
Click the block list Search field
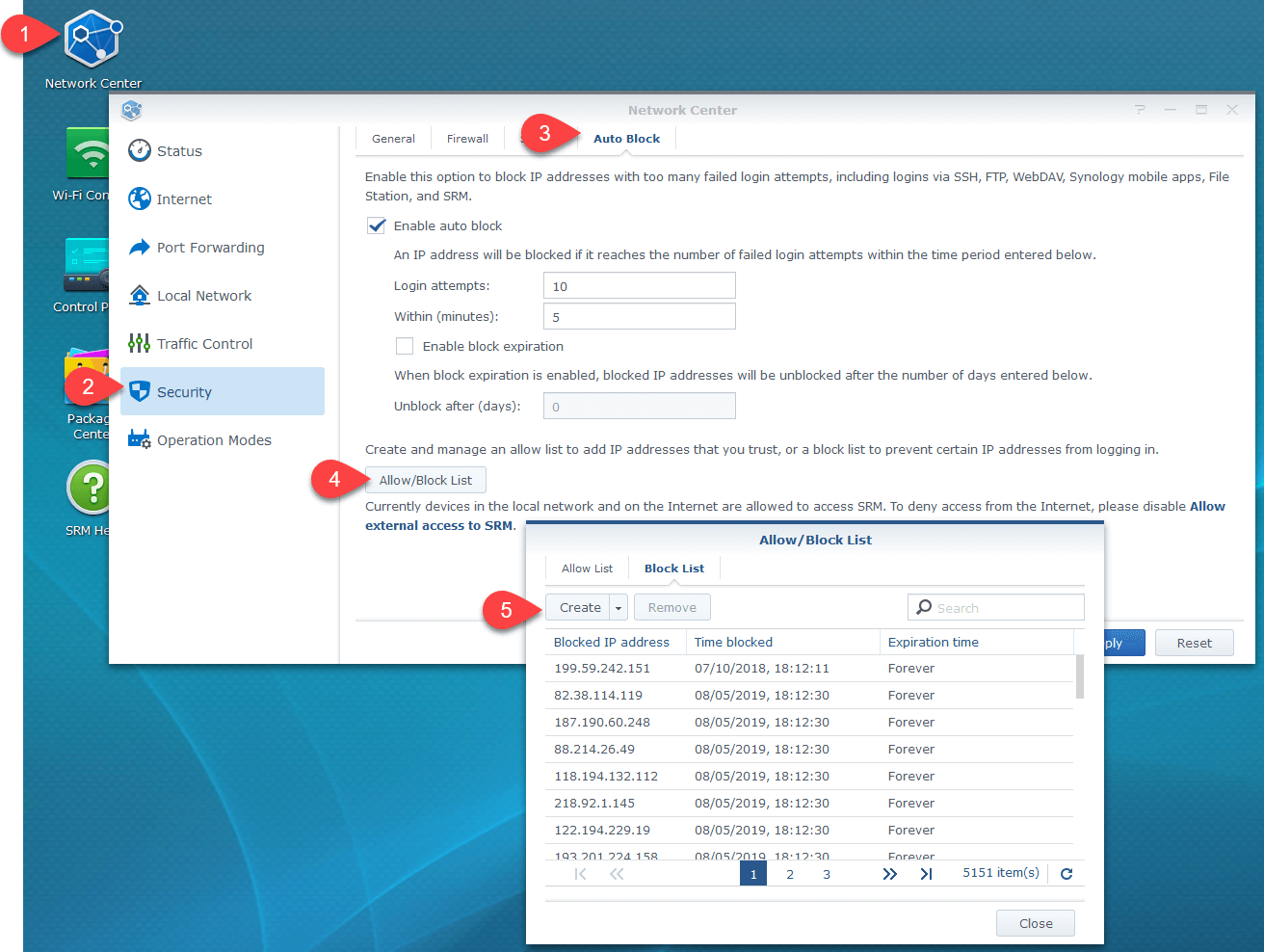996,607
